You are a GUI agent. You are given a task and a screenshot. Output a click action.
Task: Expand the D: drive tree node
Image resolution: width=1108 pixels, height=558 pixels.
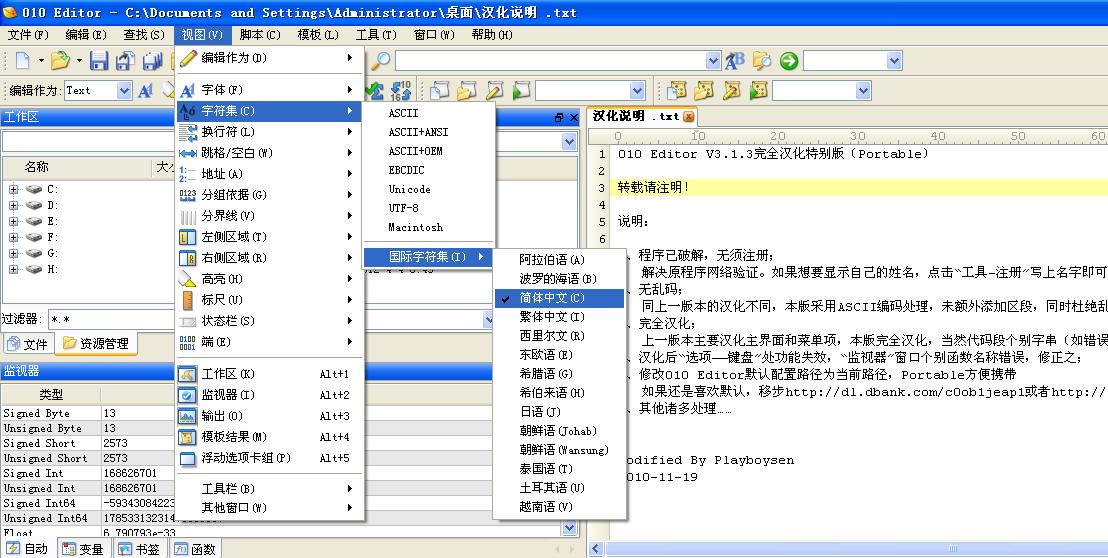13,206
